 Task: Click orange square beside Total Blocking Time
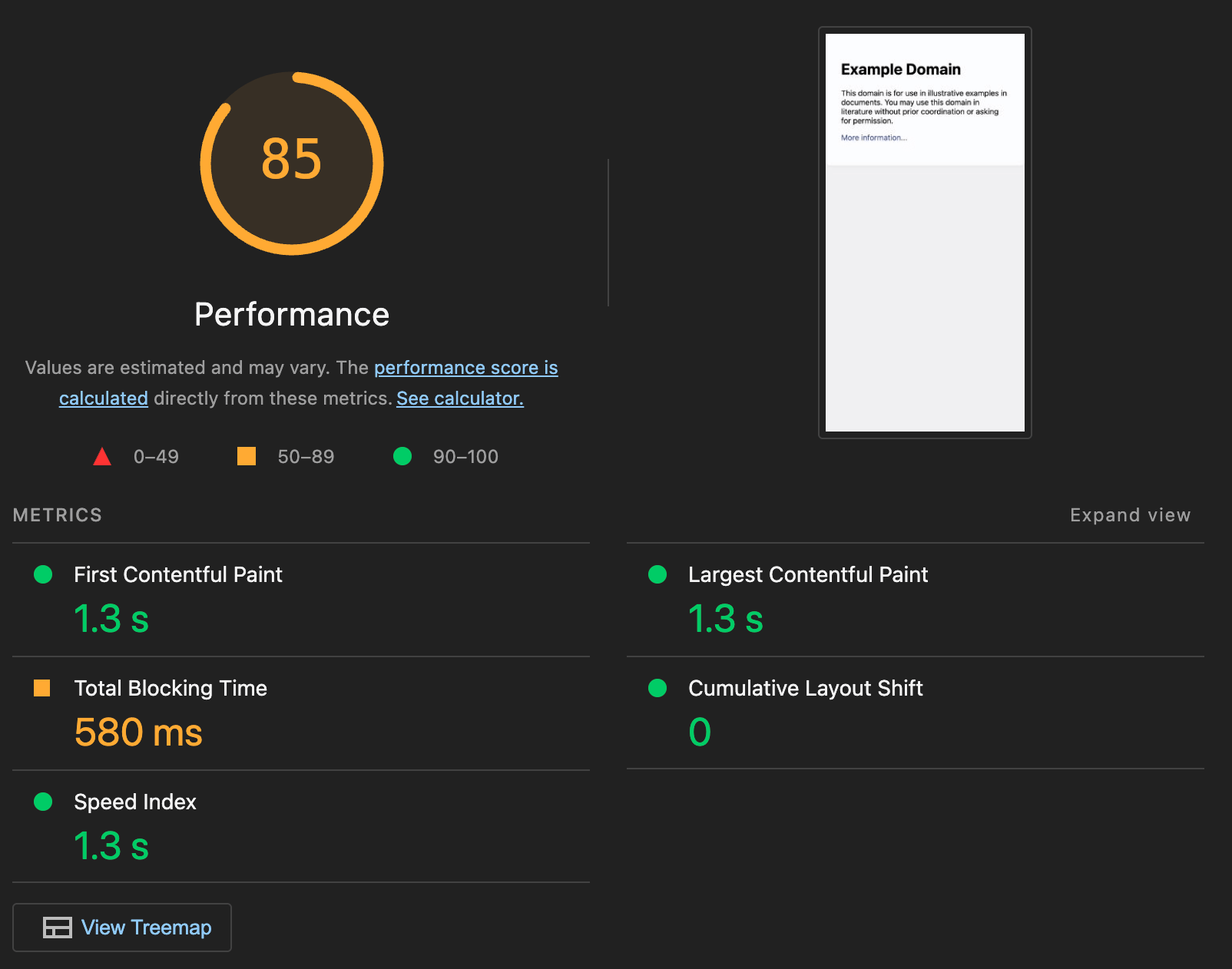coord(42,688)
